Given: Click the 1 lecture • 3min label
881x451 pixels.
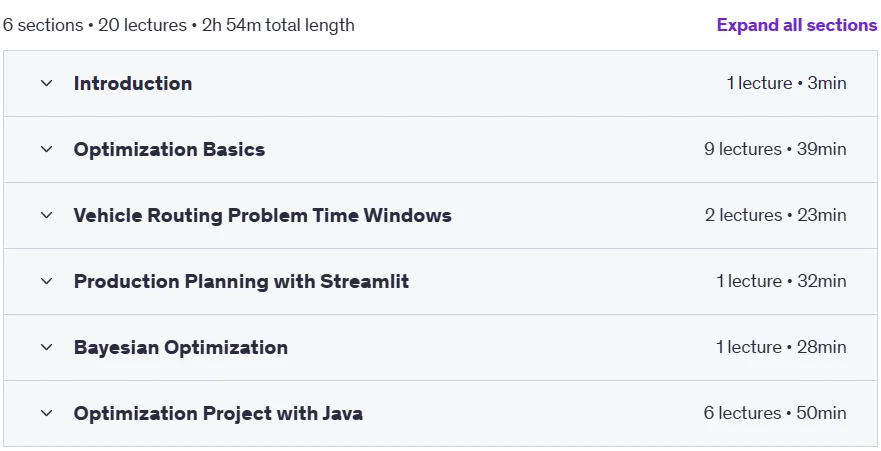Looking at the screenshot, I should click(786, 83).
